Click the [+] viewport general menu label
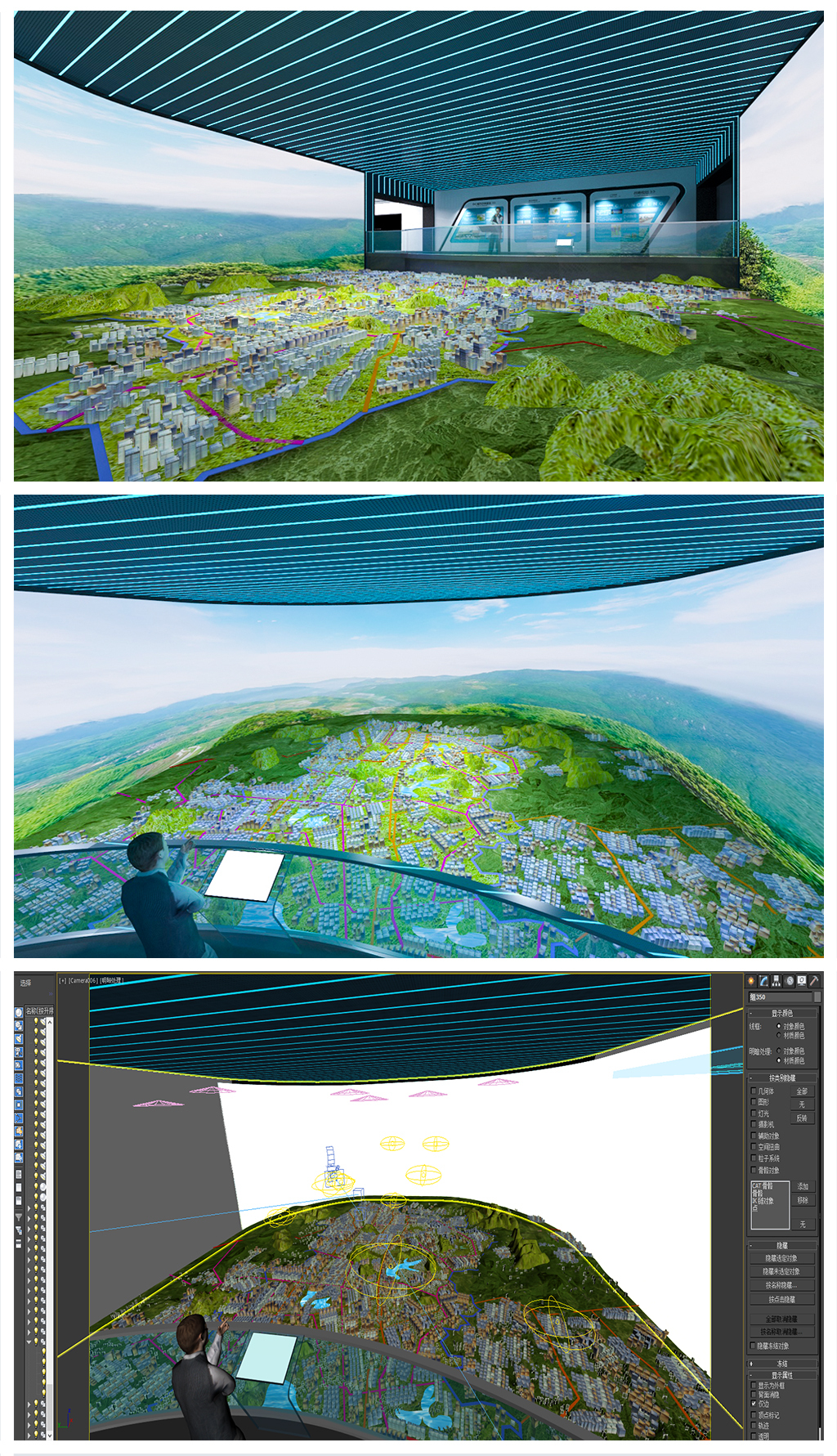837x1456 pixels. coord(63,981)
